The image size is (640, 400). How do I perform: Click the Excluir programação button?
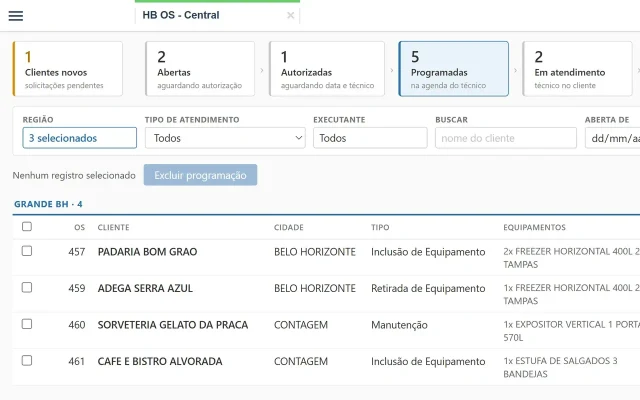[x=200, y=175]
